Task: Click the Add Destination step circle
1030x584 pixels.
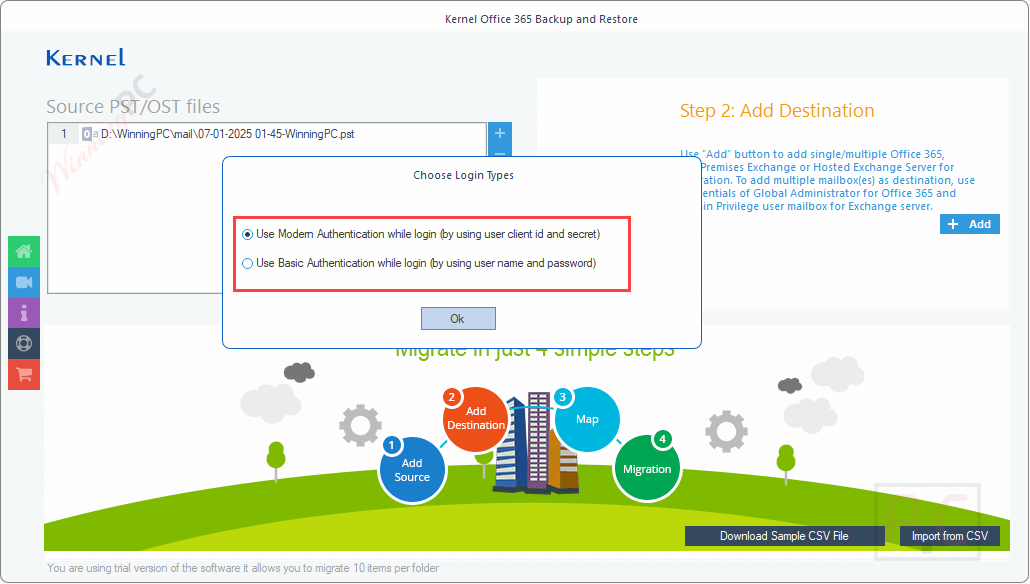Action: click(476, 420)
